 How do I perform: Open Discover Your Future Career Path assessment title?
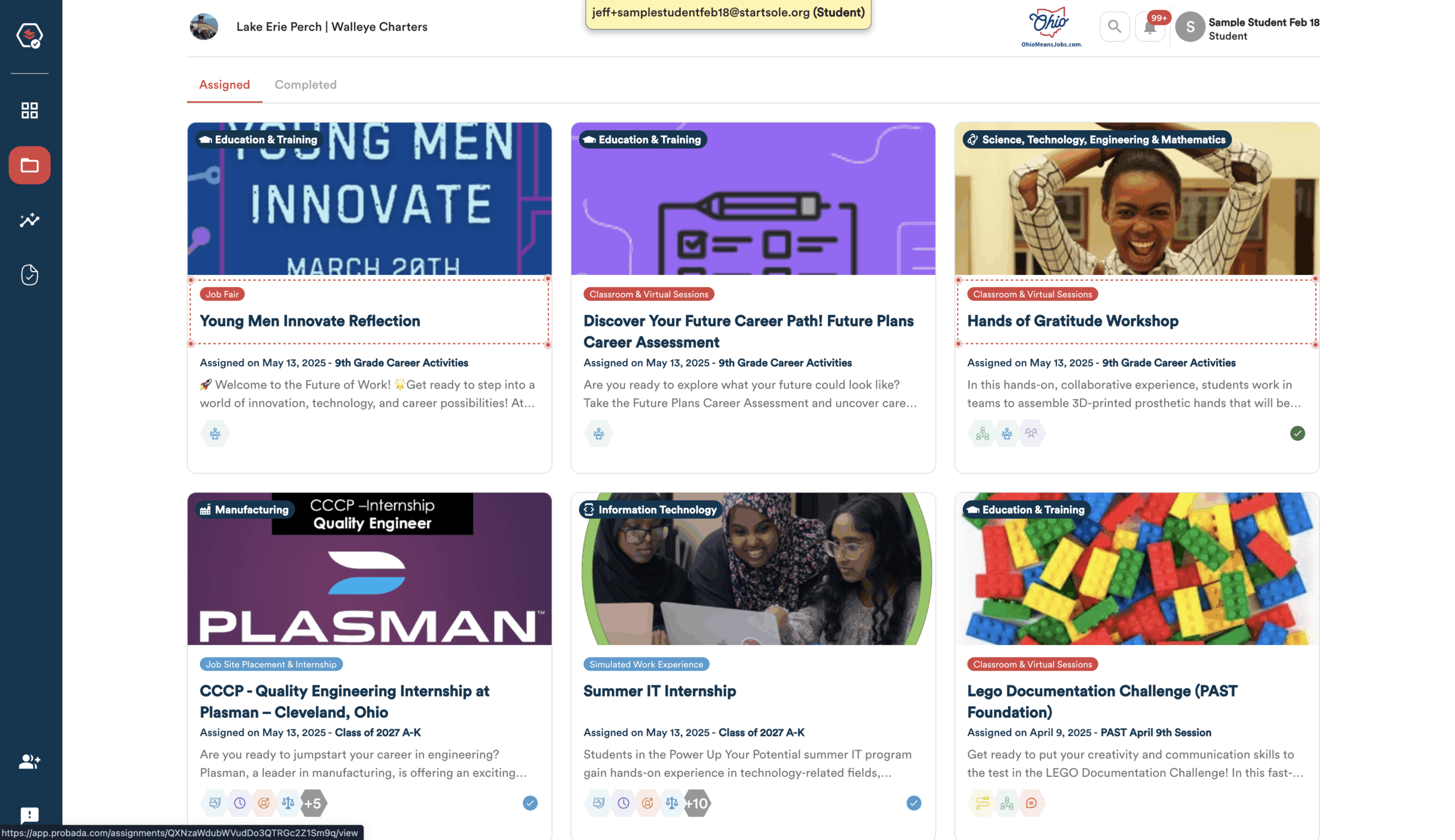pos(749,331)
